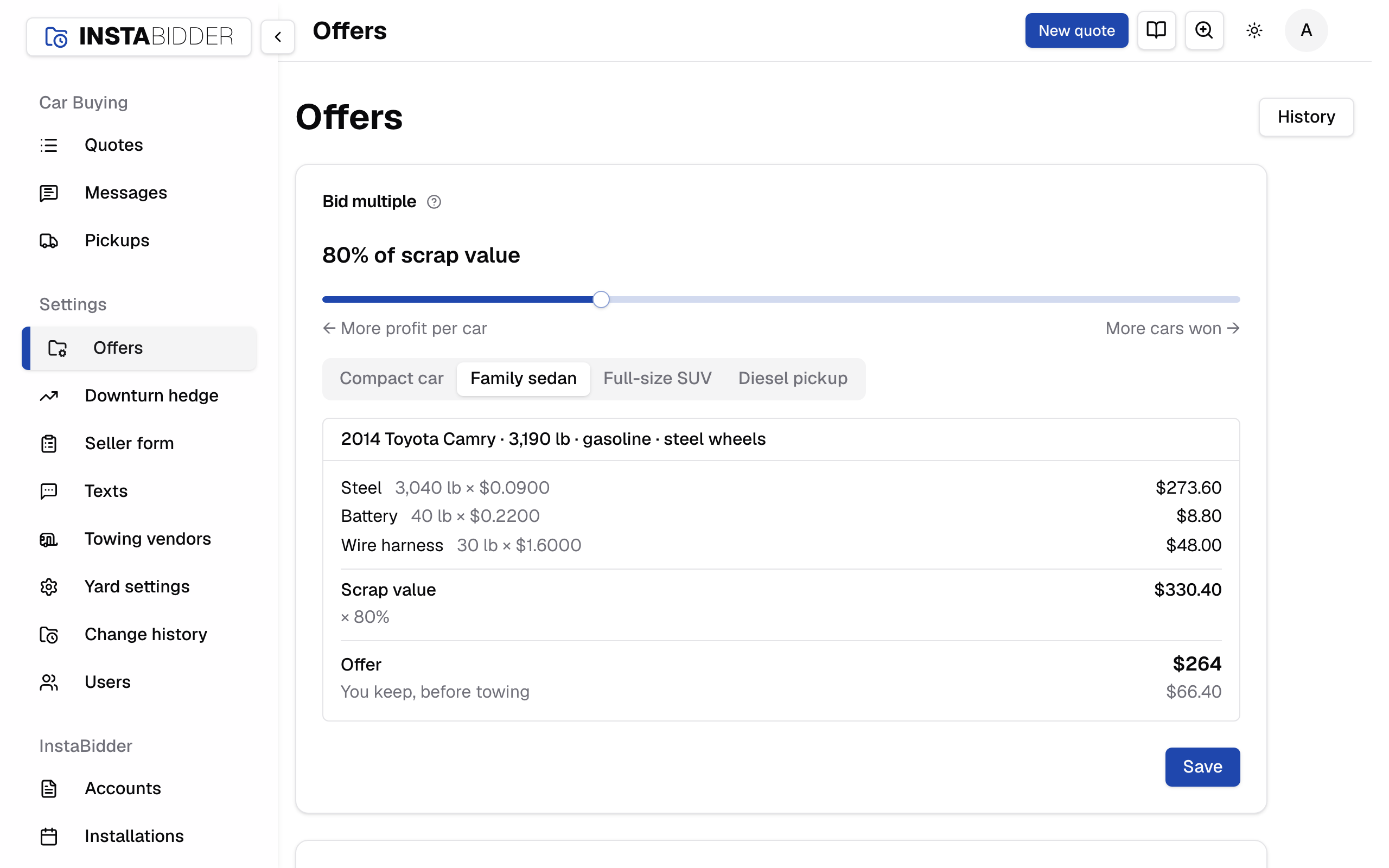Click the Change history folder-clock icon
The height and width of the screenshot is (868, 1389).
tap(49, 634)
